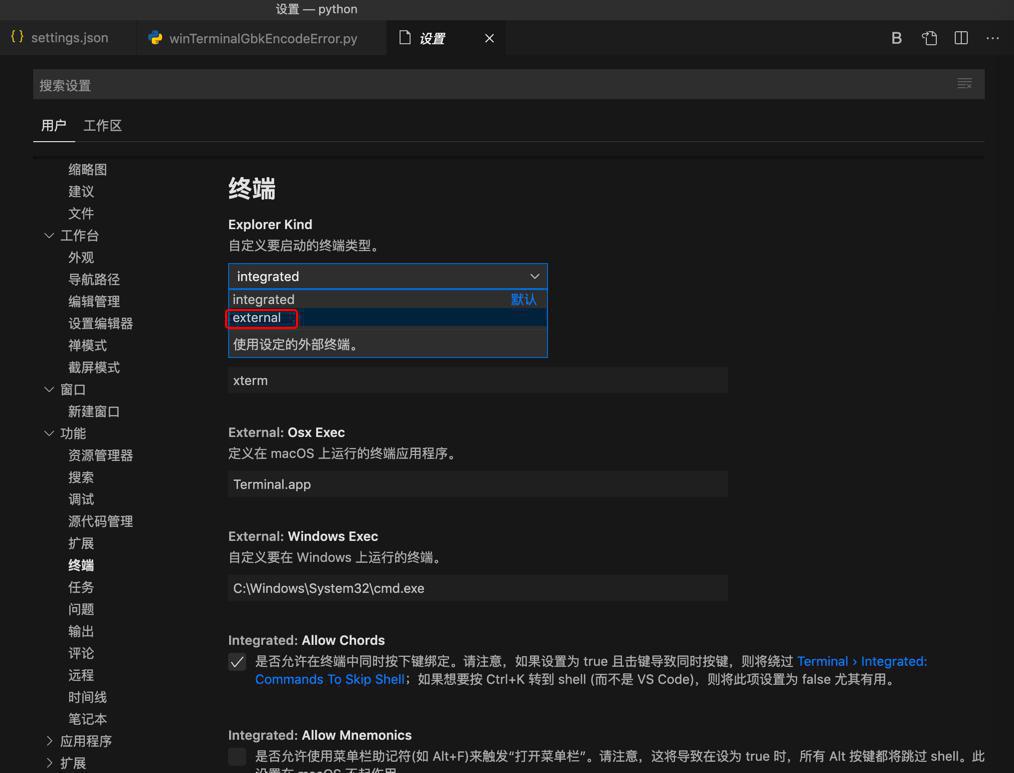Viewport: 1014px width, 773px height.
Task: Select 时间线 in settings tree
Action: [x=87, y=697]
